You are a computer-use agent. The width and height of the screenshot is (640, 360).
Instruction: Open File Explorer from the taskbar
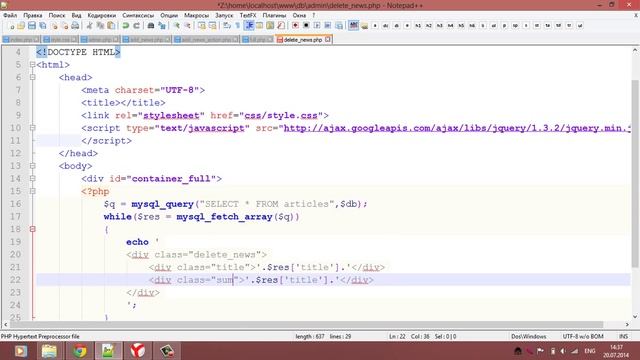point(49,351)
